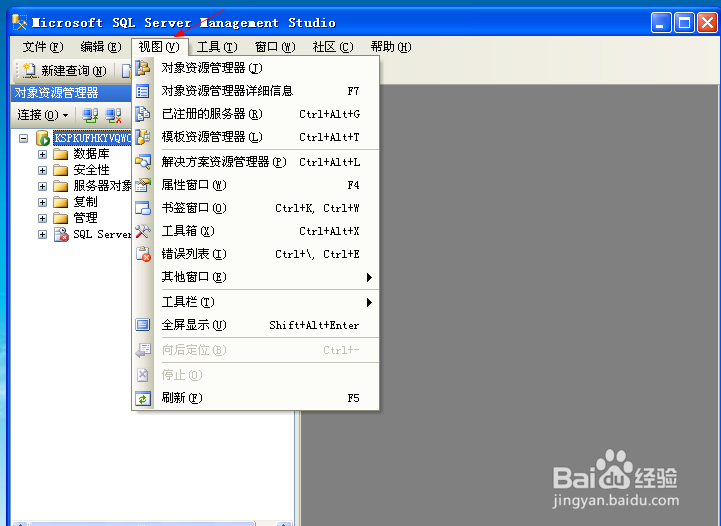Choose 刷新(F) F5 menu entry

(256, 398)
